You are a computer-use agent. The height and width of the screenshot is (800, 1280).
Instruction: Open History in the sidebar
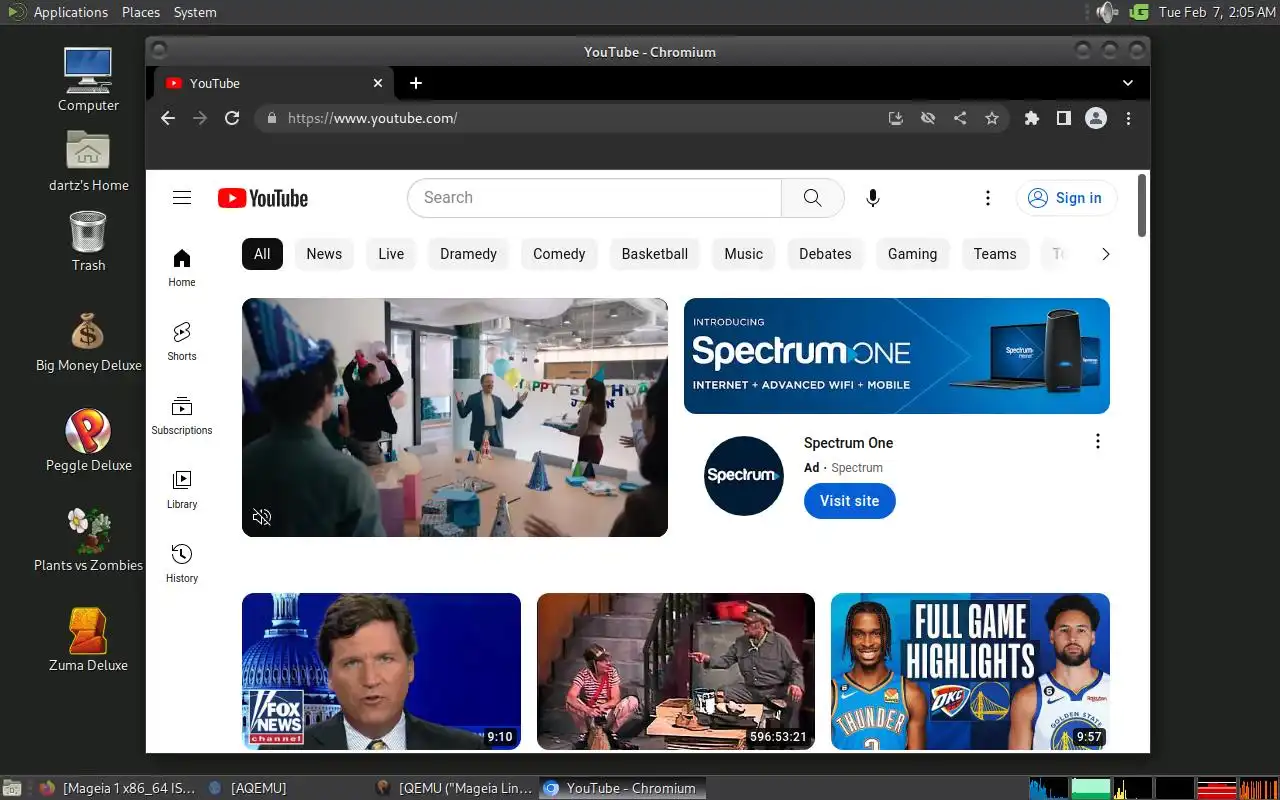pos(182,563)
